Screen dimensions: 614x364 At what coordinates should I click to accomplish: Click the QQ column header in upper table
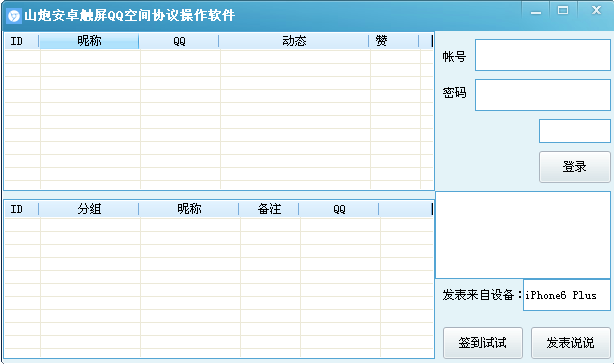179,41
